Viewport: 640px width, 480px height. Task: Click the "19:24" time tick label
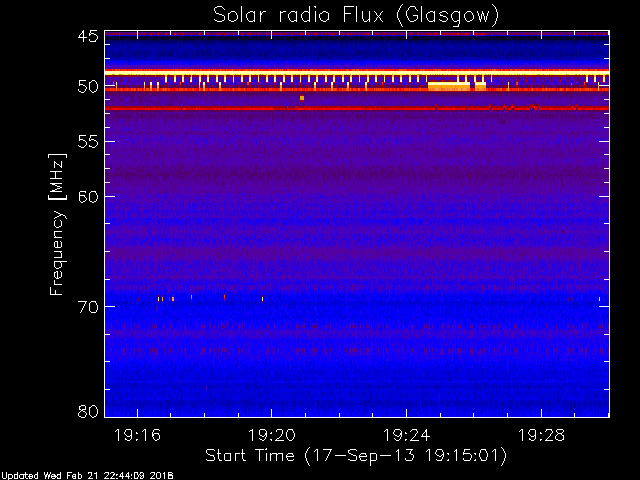coord(407,435)
